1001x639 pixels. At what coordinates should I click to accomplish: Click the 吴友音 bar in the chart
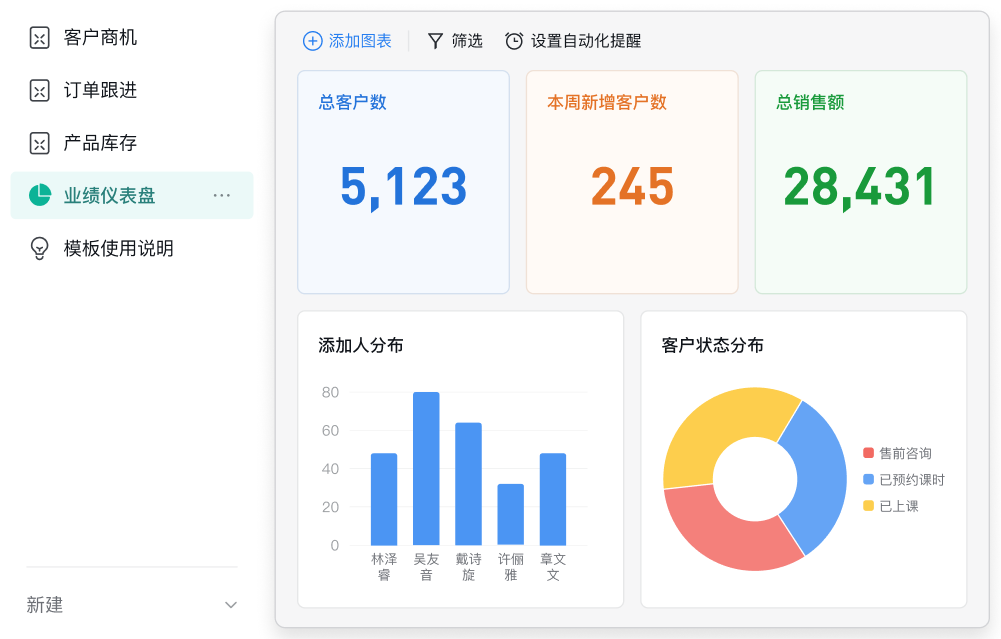click(x=426, y=469)
